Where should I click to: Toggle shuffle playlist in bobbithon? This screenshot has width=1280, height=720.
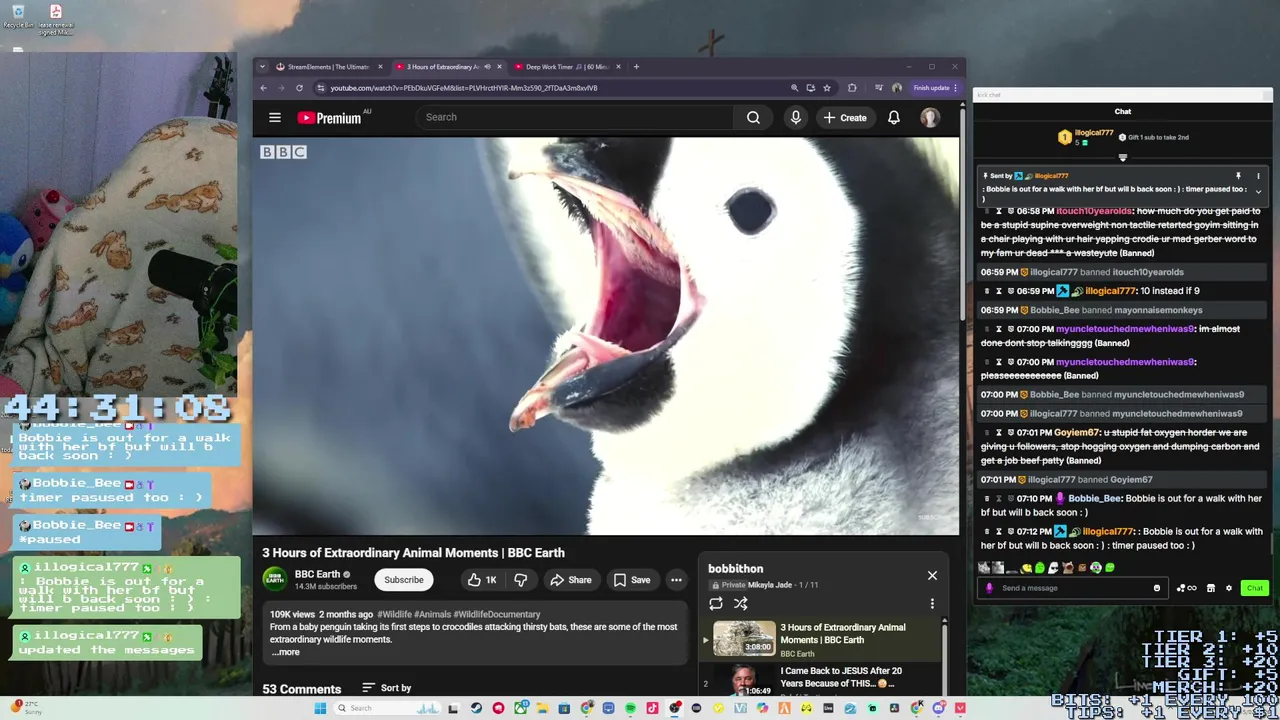tap(741, 603)
